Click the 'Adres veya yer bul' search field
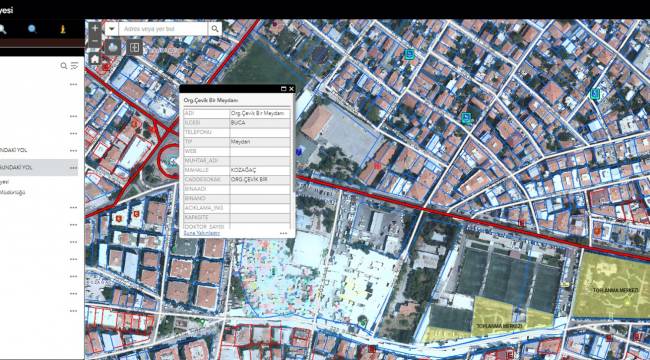Viewport: 650px width, 360px height. [163, 29]
